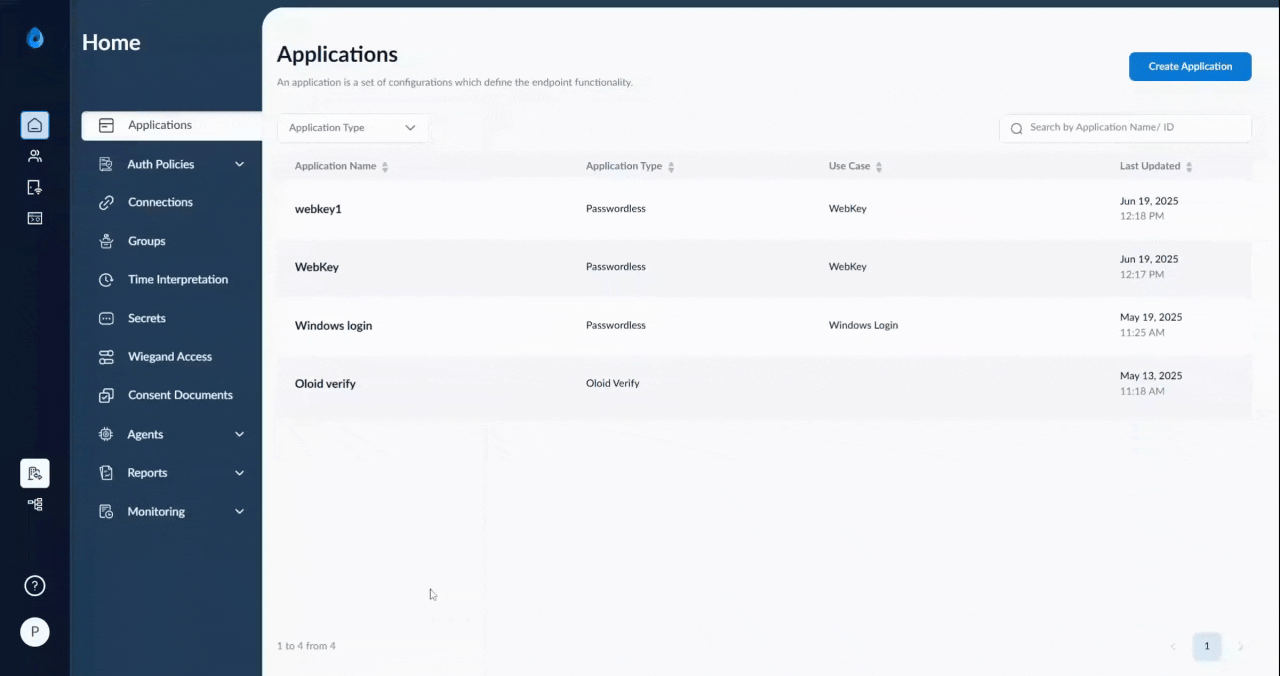Click the Consent Documents icon
This screenshot has width=1280, height=676.
click(106, 395)
